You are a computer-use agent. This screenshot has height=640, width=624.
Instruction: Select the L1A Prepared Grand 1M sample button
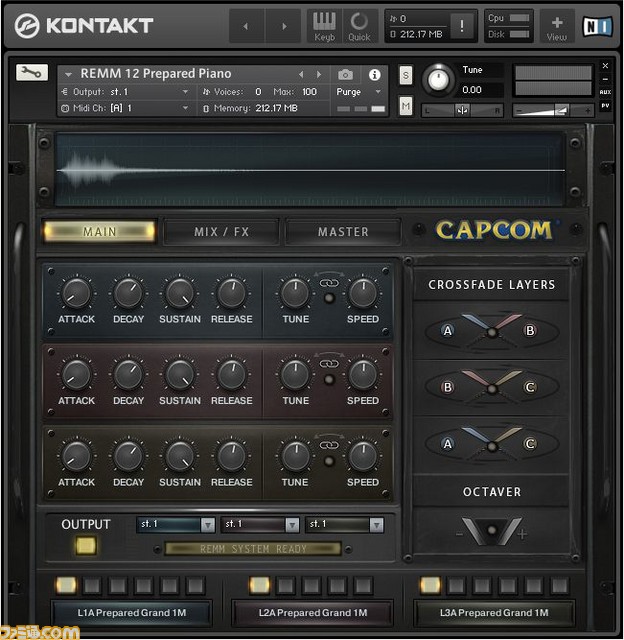click(x=131, y=613)
